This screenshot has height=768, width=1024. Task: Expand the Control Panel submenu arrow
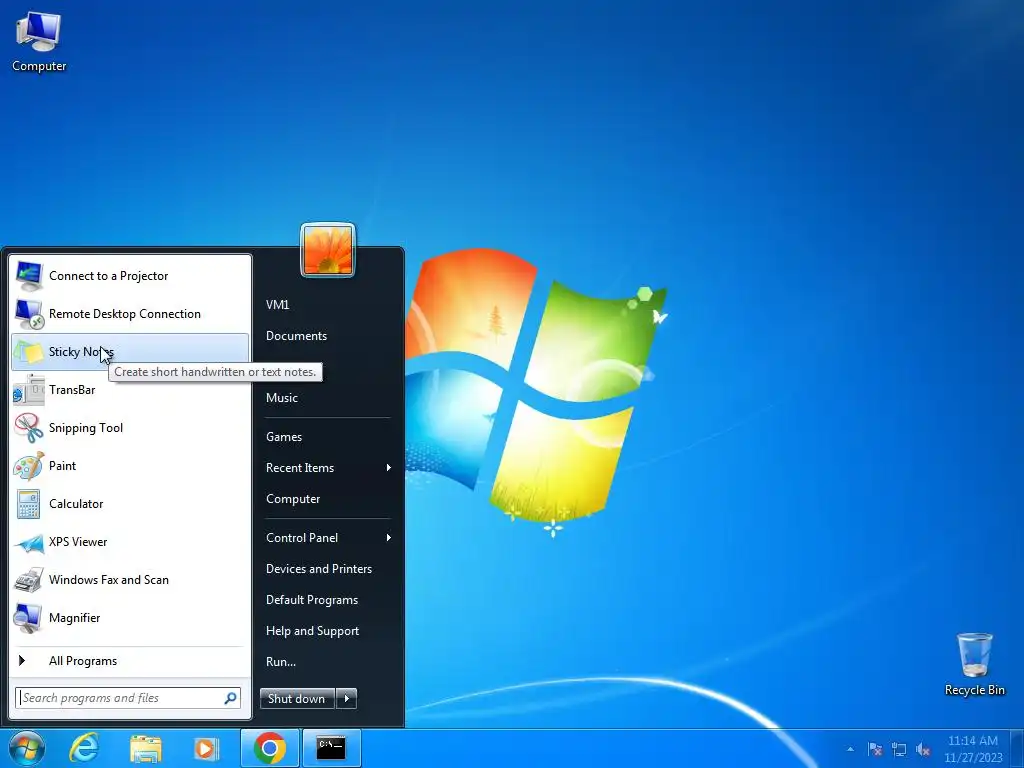tap(389, 537)
